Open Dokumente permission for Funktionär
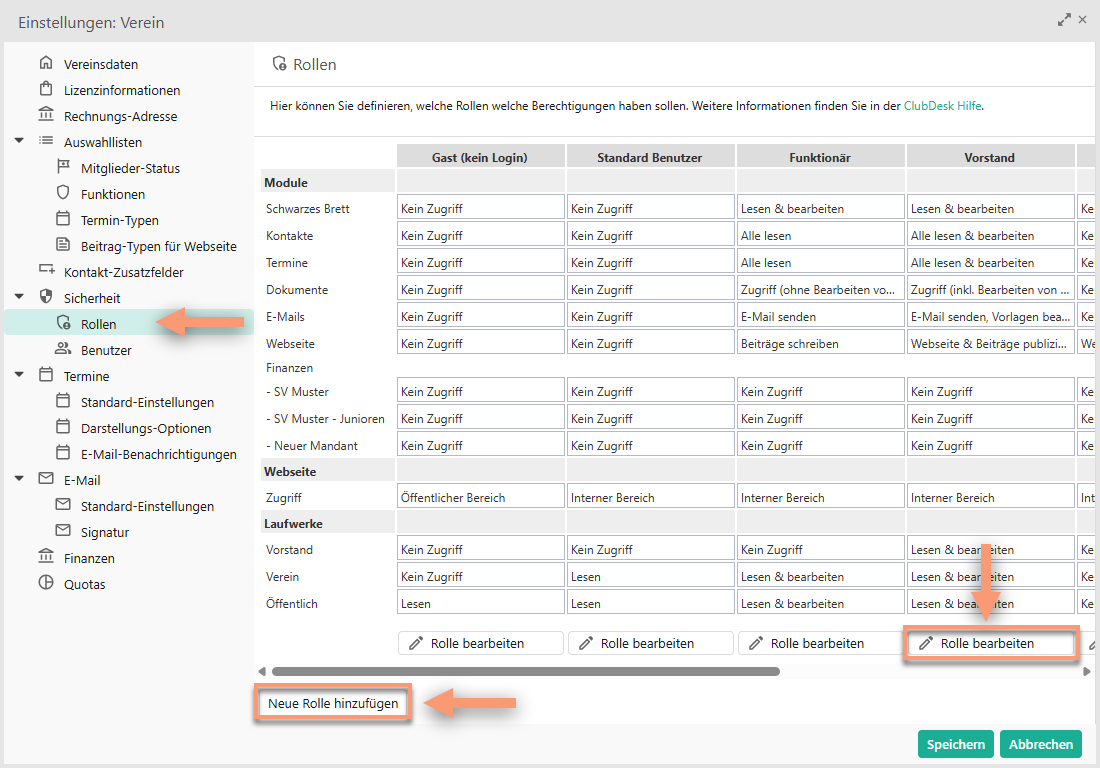This screenshot has width=1100, height=768. point(821,290)
